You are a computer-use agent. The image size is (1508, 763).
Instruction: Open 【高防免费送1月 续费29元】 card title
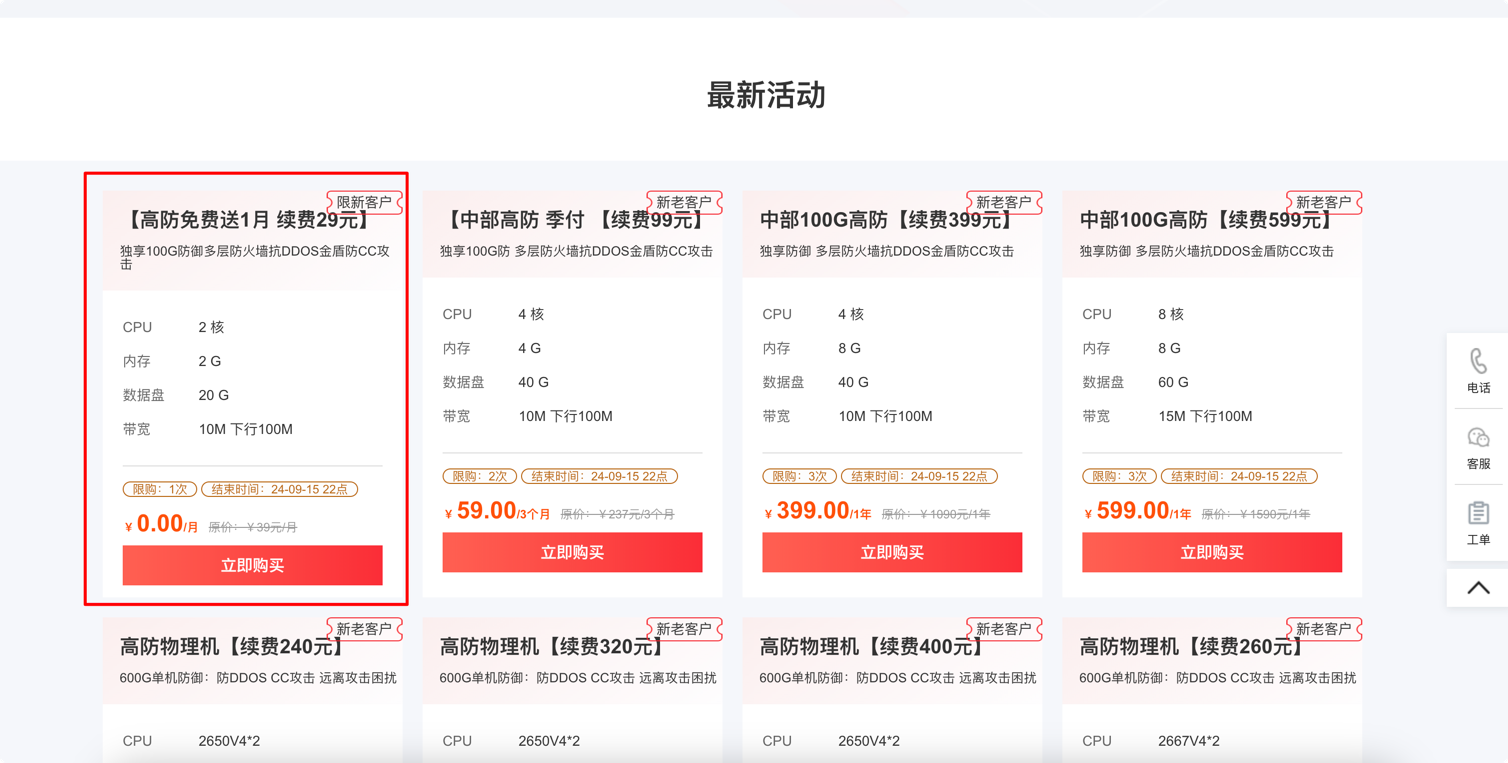[x=247, y=220]
